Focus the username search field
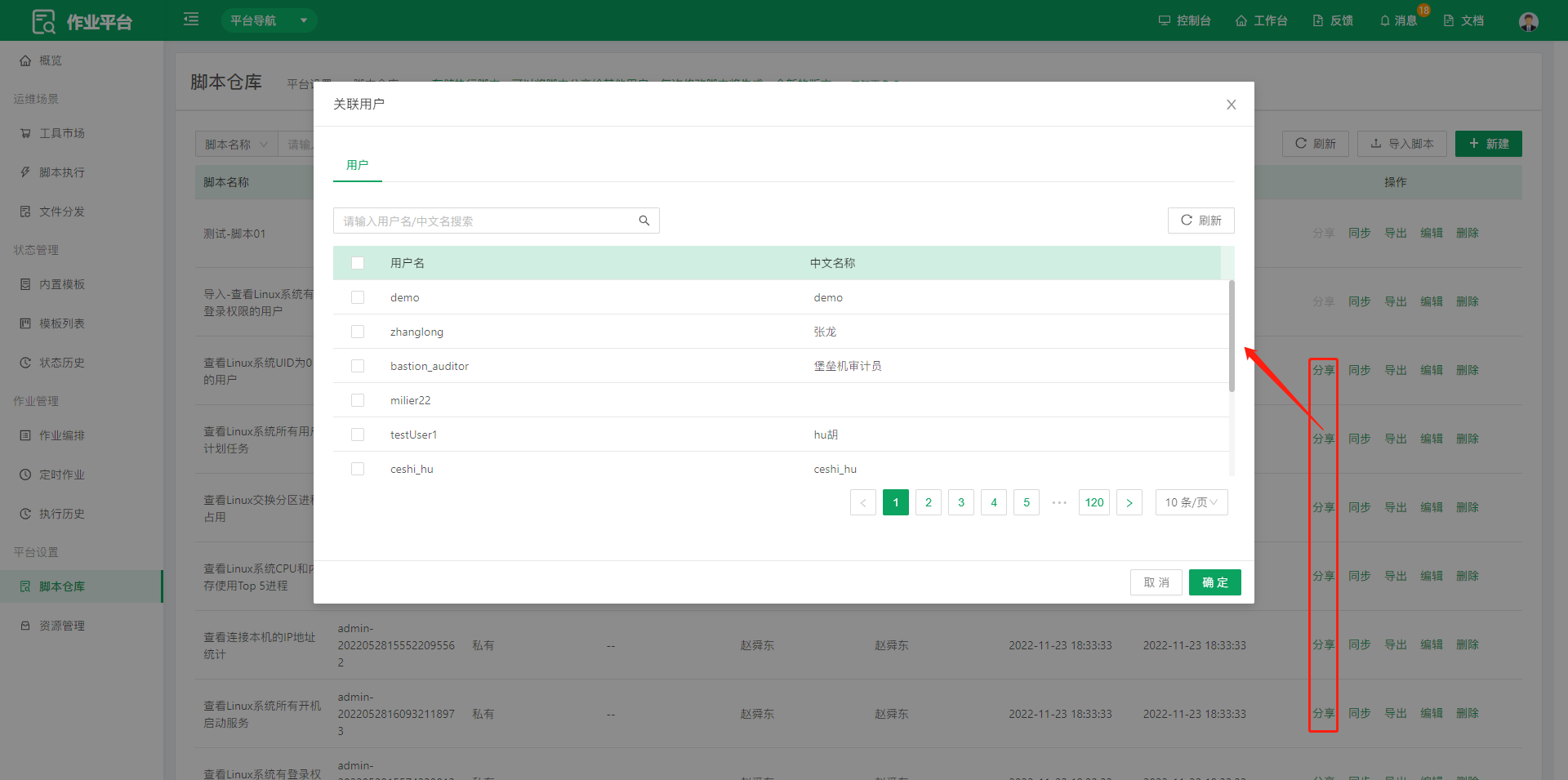Image resolution: width=1568 pixels, height=780 pixels. point(496,221)
